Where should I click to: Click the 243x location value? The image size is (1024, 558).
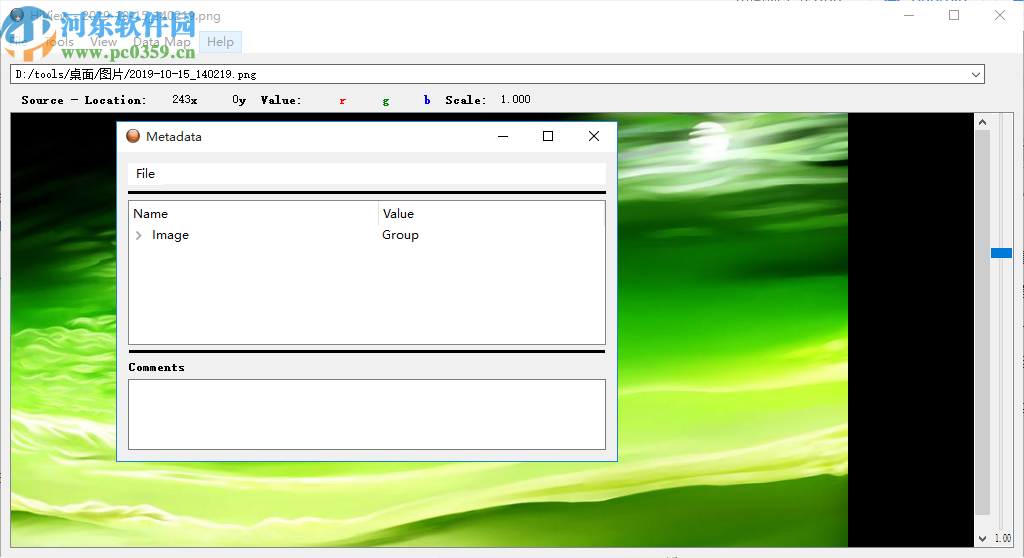click(185, 99)
